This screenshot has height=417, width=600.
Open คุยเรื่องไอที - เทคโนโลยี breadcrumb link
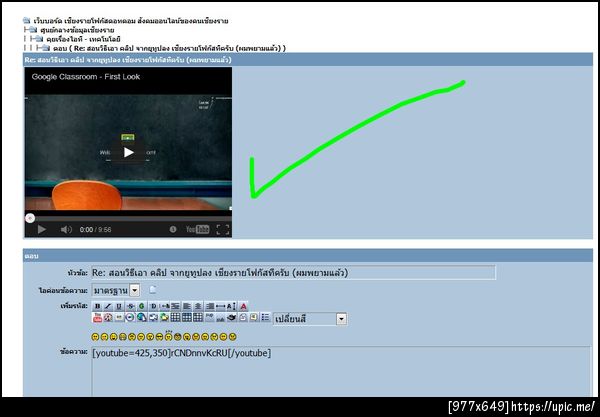coord(83,39)
